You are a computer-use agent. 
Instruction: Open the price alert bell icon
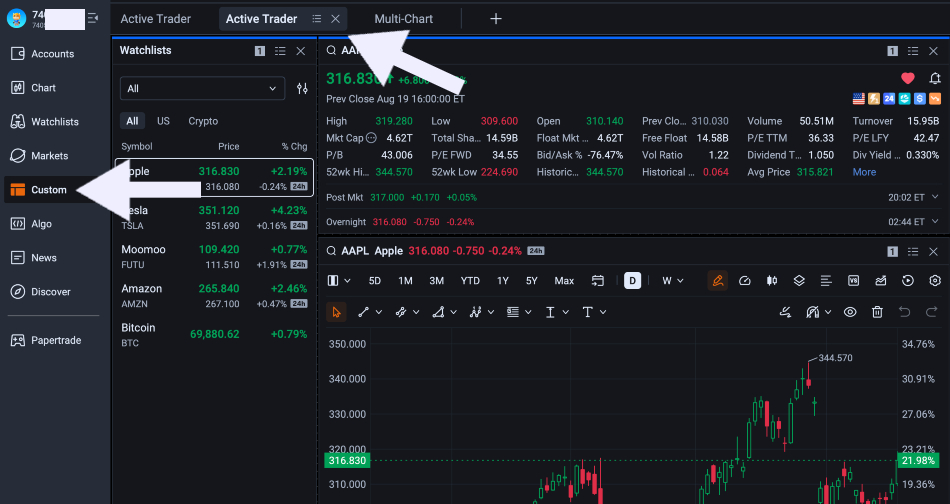935,78
